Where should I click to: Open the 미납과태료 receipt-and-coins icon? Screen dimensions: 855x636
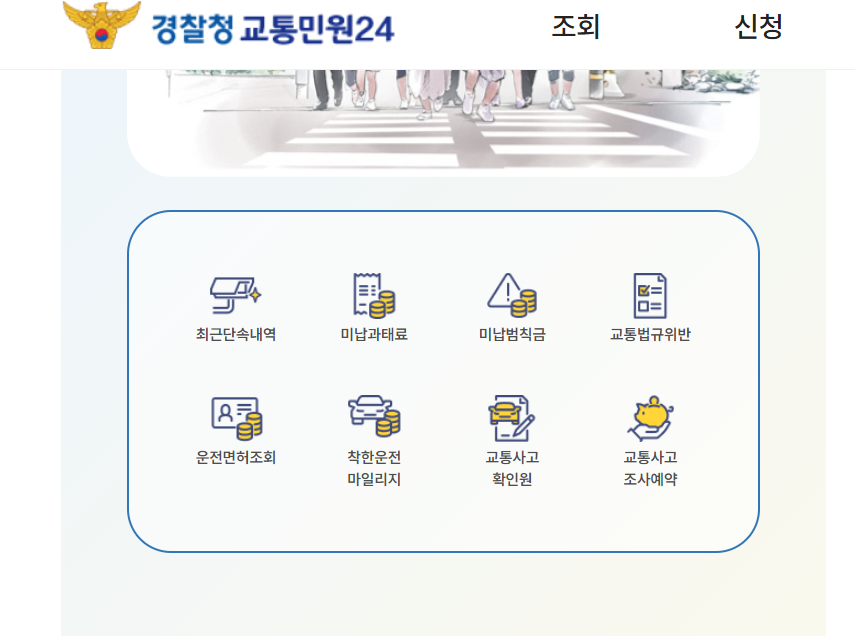tap(374, 295)
